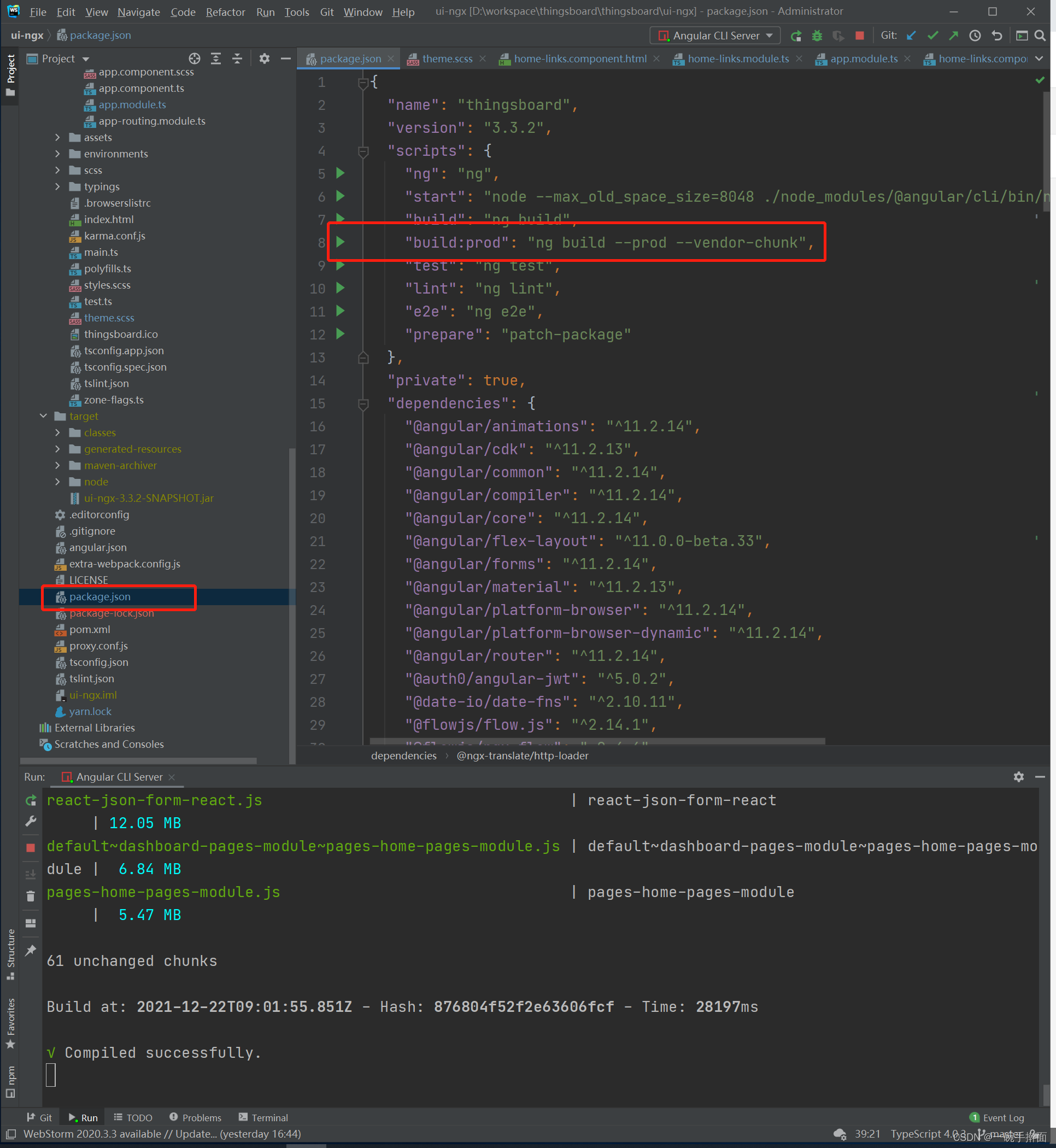Run the build:prod script gutter arrow
This screenshot has width=1056, height=1148.
(341, 242)
